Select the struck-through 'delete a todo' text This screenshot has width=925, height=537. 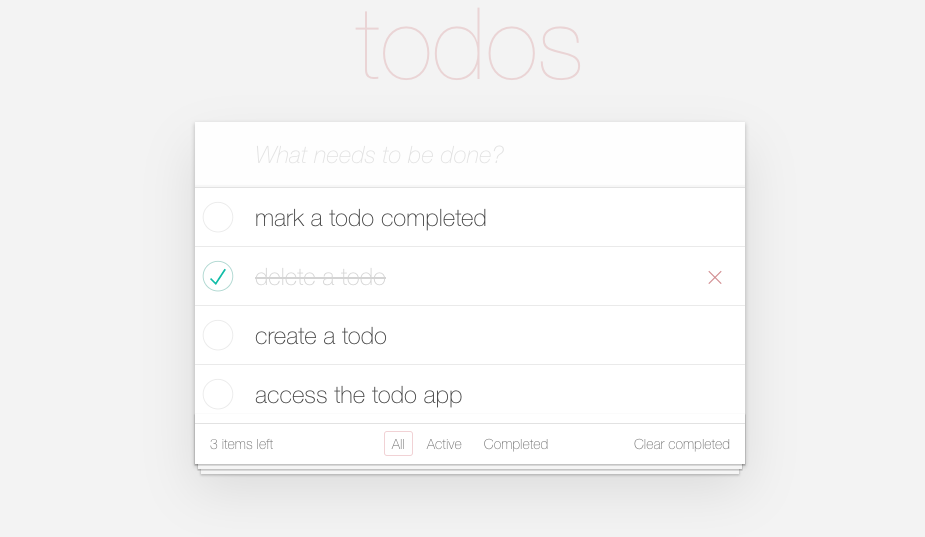click(x=320, y=277)
